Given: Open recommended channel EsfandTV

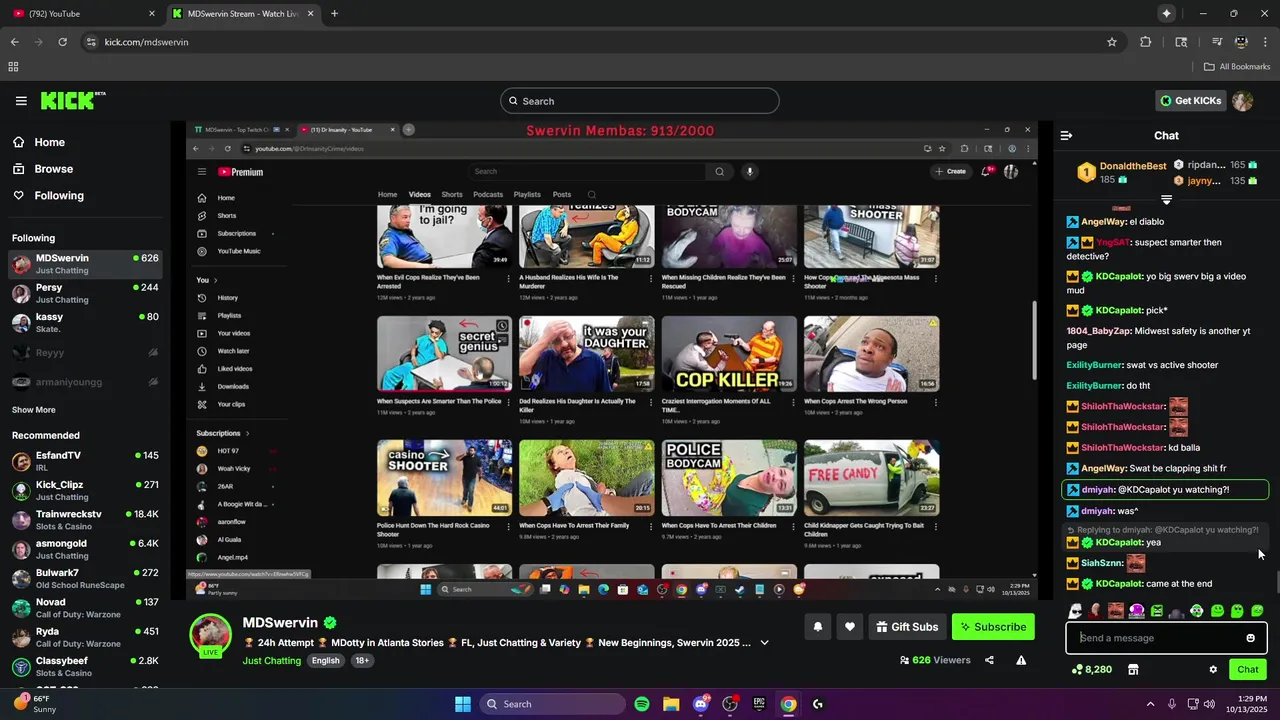Looking at the screenshot, I should point(85,461).
